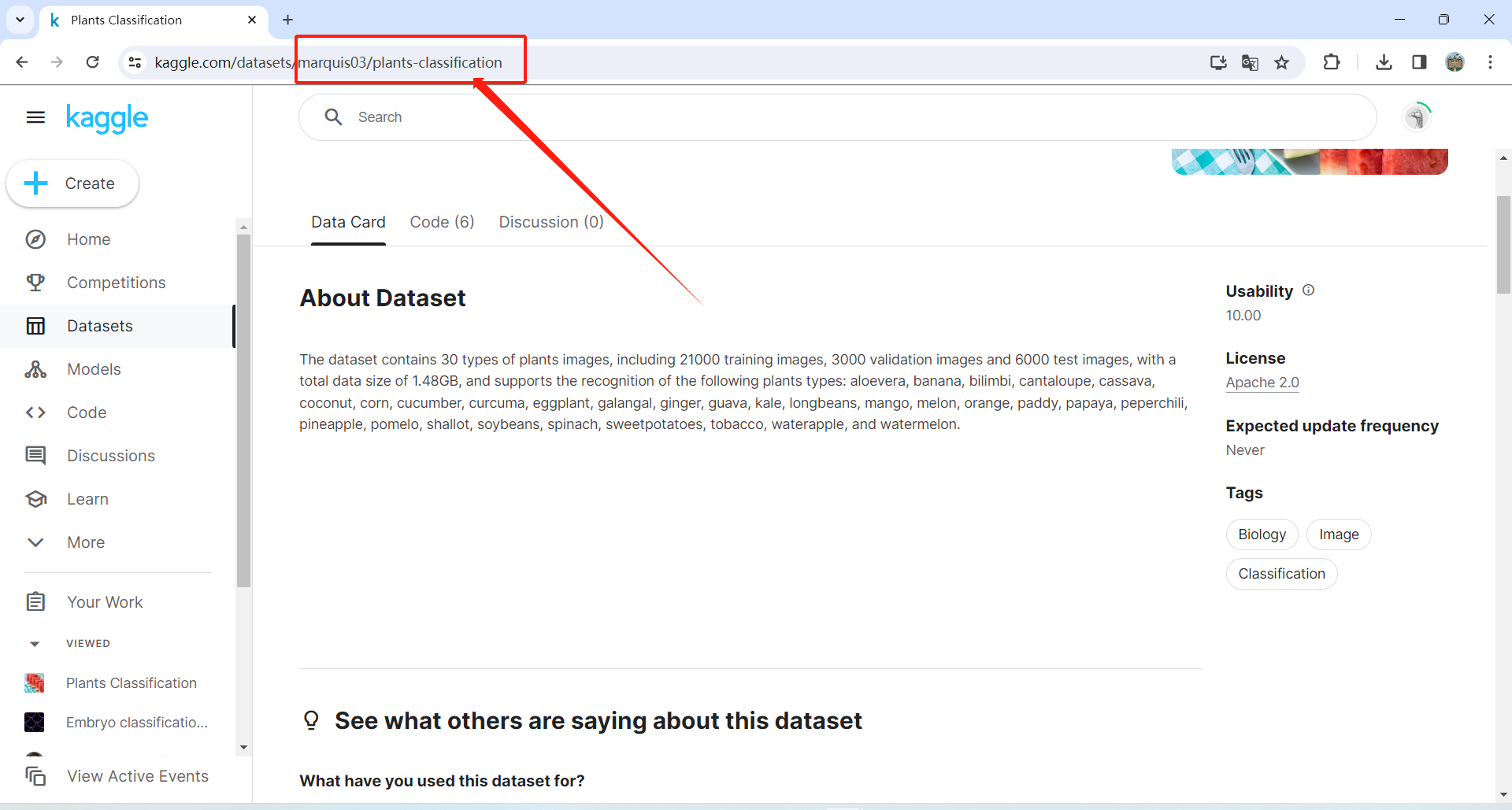Click the Competitions trophy icon
Screen dimensions: 1512x810
click(x=35, y=283)
